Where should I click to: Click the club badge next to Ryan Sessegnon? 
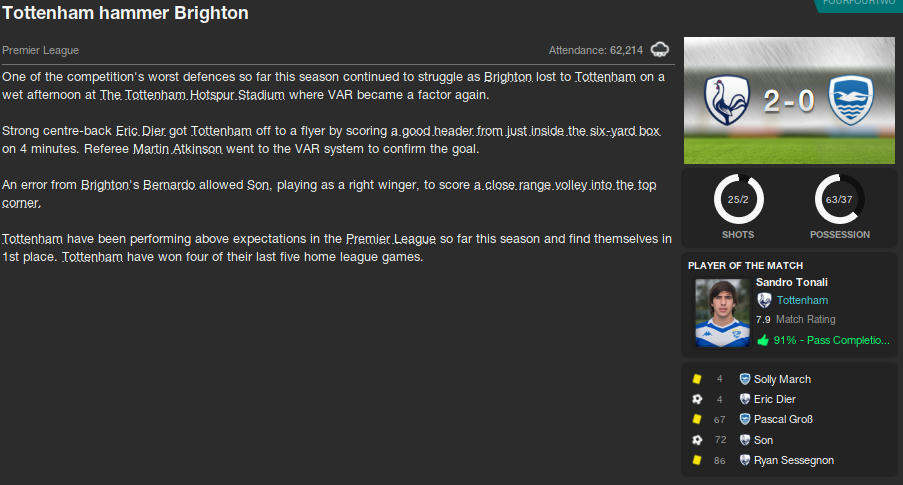pos(744,460)
